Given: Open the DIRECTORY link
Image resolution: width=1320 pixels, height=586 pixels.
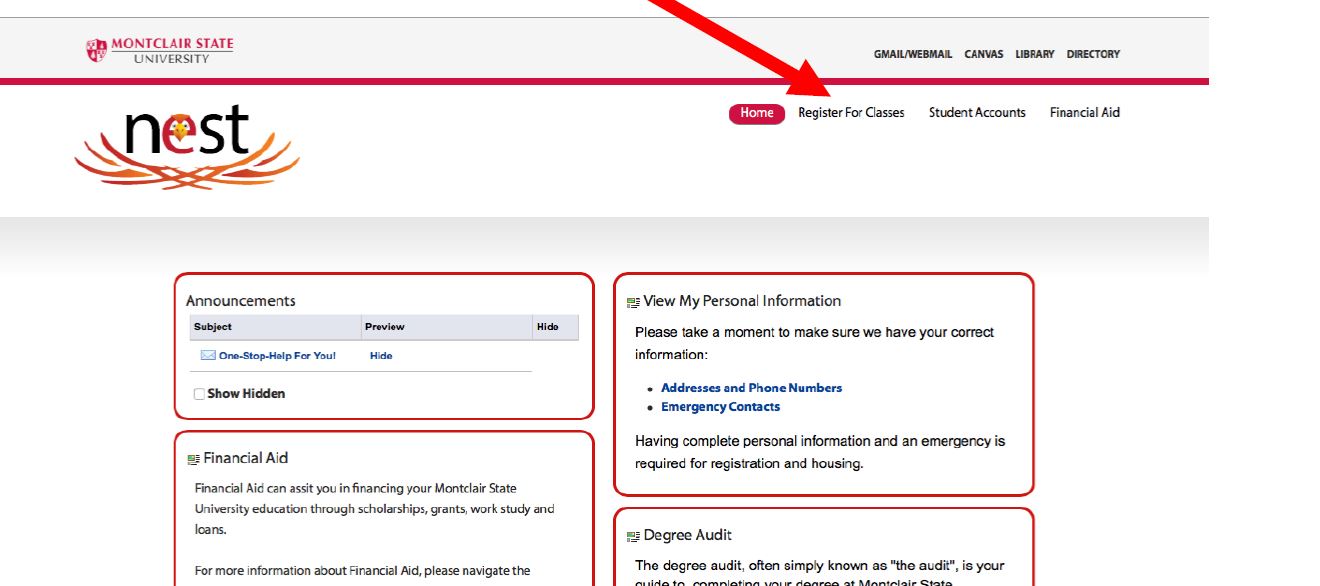Looking at the screenshot, I should (x=1093, y=55).
